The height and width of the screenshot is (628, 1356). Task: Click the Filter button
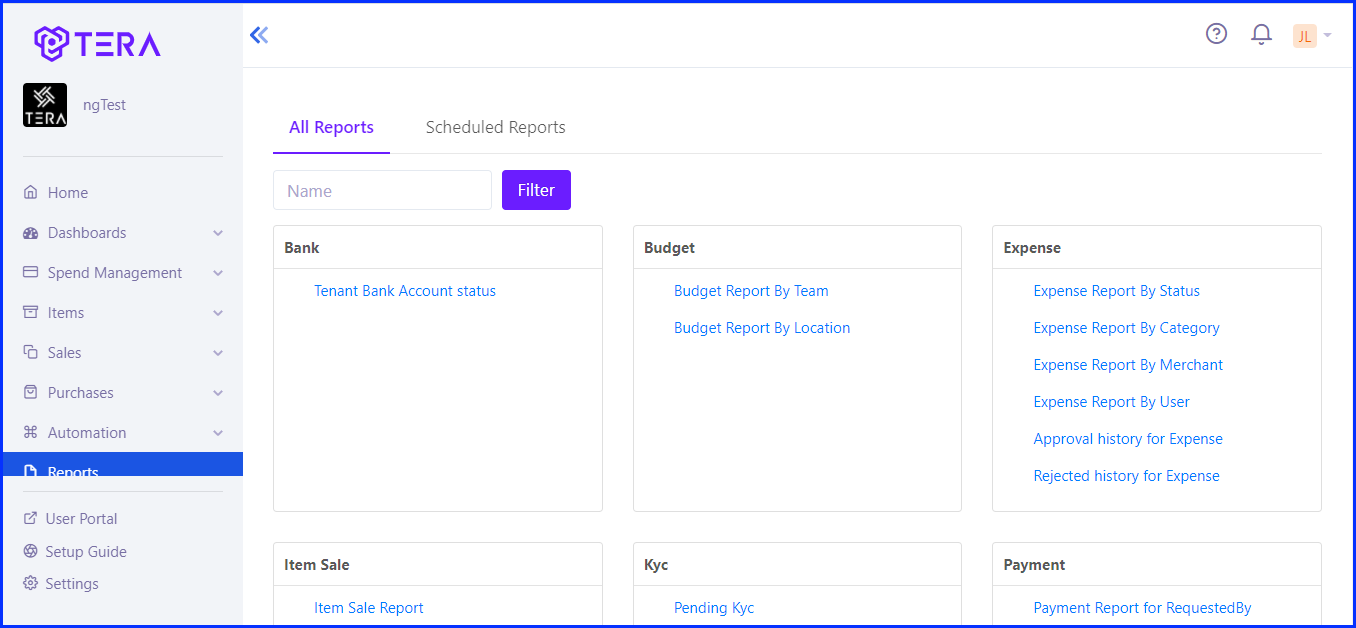click(536, 190)
